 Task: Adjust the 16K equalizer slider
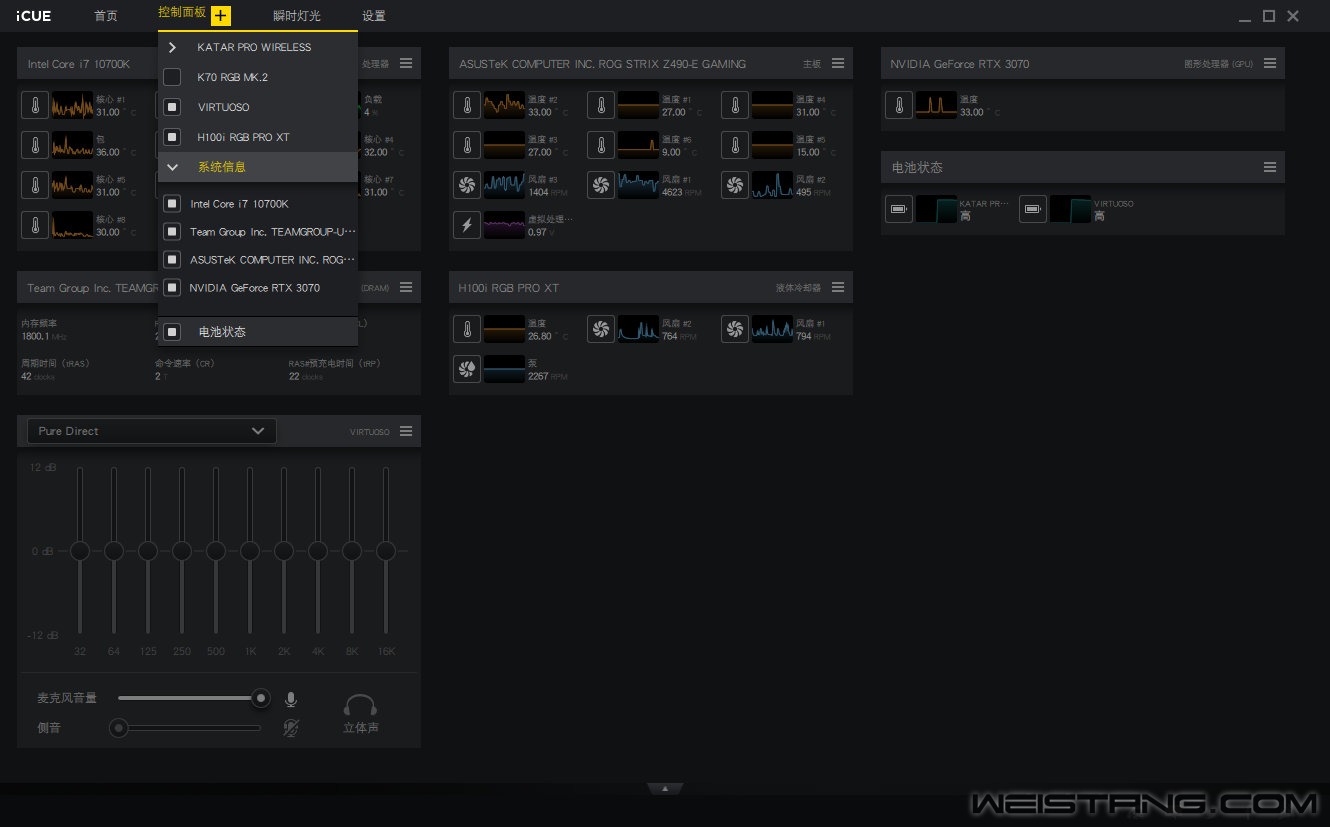386,551
